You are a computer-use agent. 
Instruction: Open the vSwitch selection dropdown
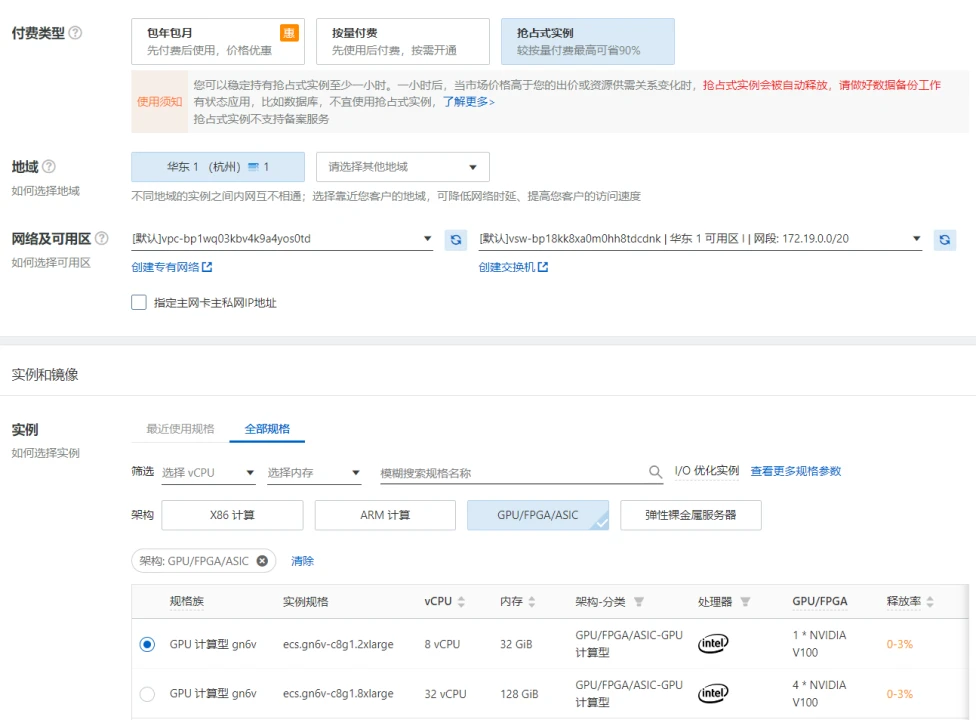point(700,239)
